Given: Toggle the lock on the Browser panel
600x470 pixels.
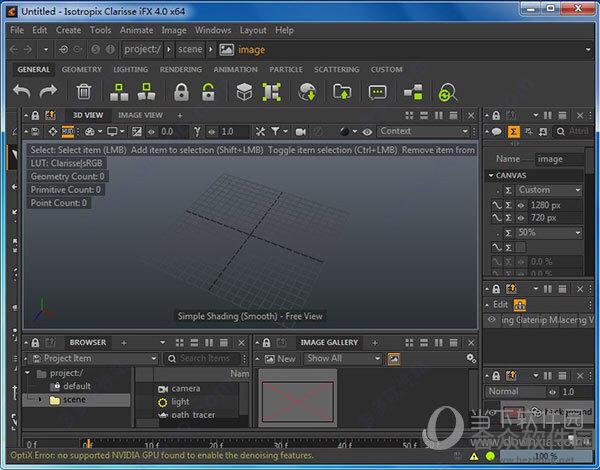Looking at the screenshot, I should (35, 343).
